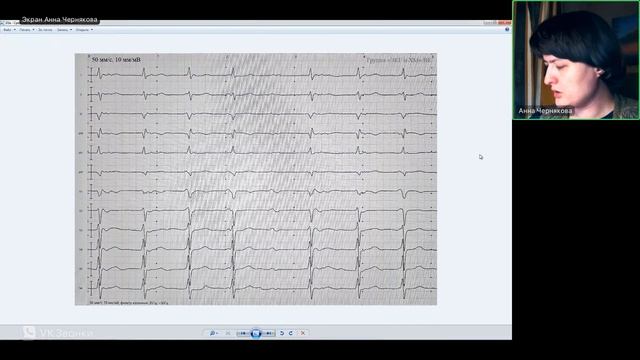The image size is (640, 360).
Task: Delete the image with red X
Action: 303,333
